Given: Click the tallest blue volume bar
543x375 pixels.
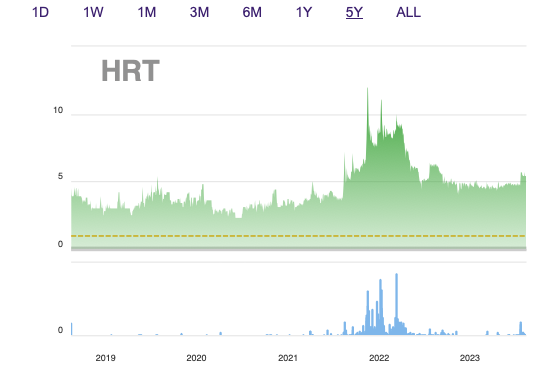Looking at the screenshot, I should [x=397, y=304].
